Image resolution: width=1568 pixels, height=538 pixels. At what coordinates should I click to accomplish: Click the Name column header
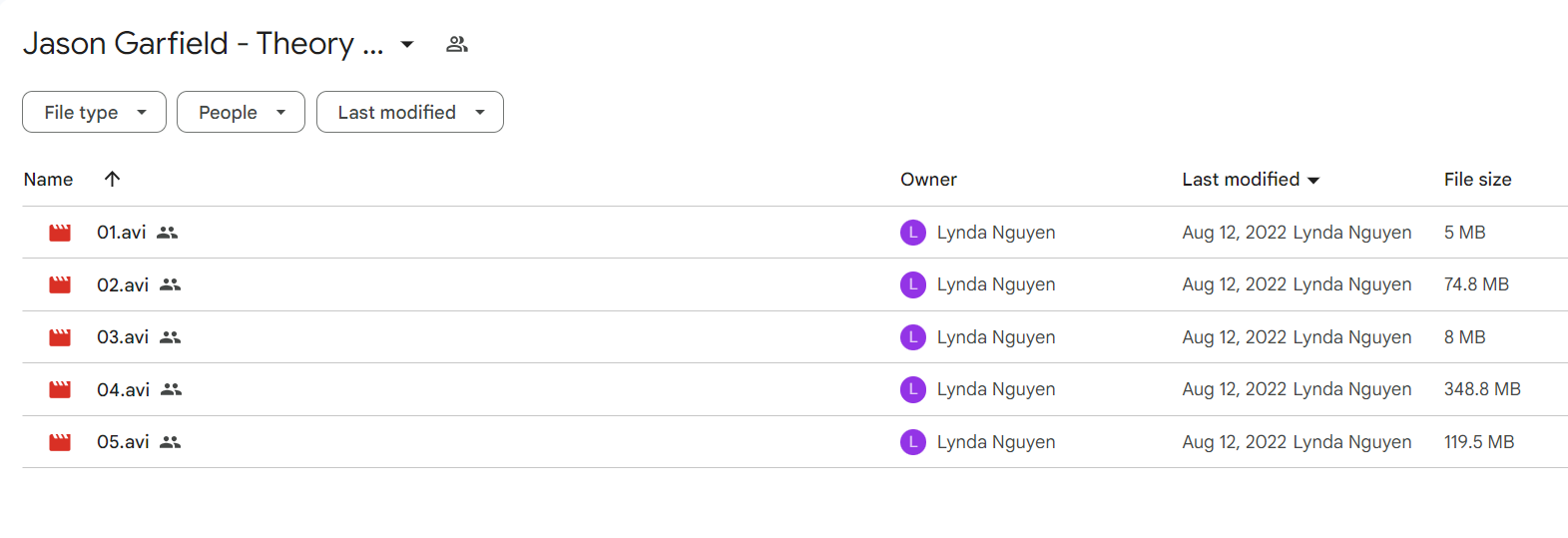48,180
